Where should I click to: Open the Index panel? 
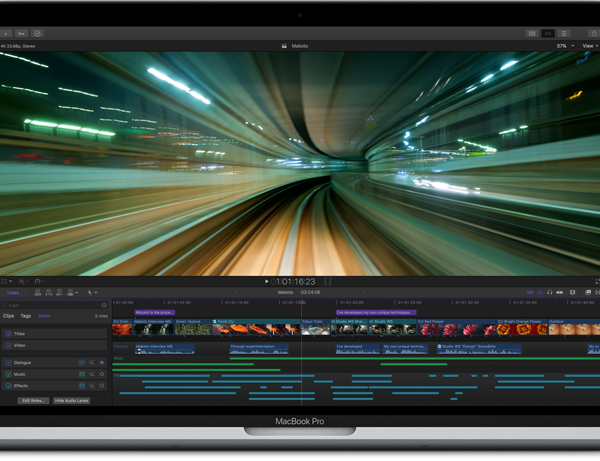point(13,293)
